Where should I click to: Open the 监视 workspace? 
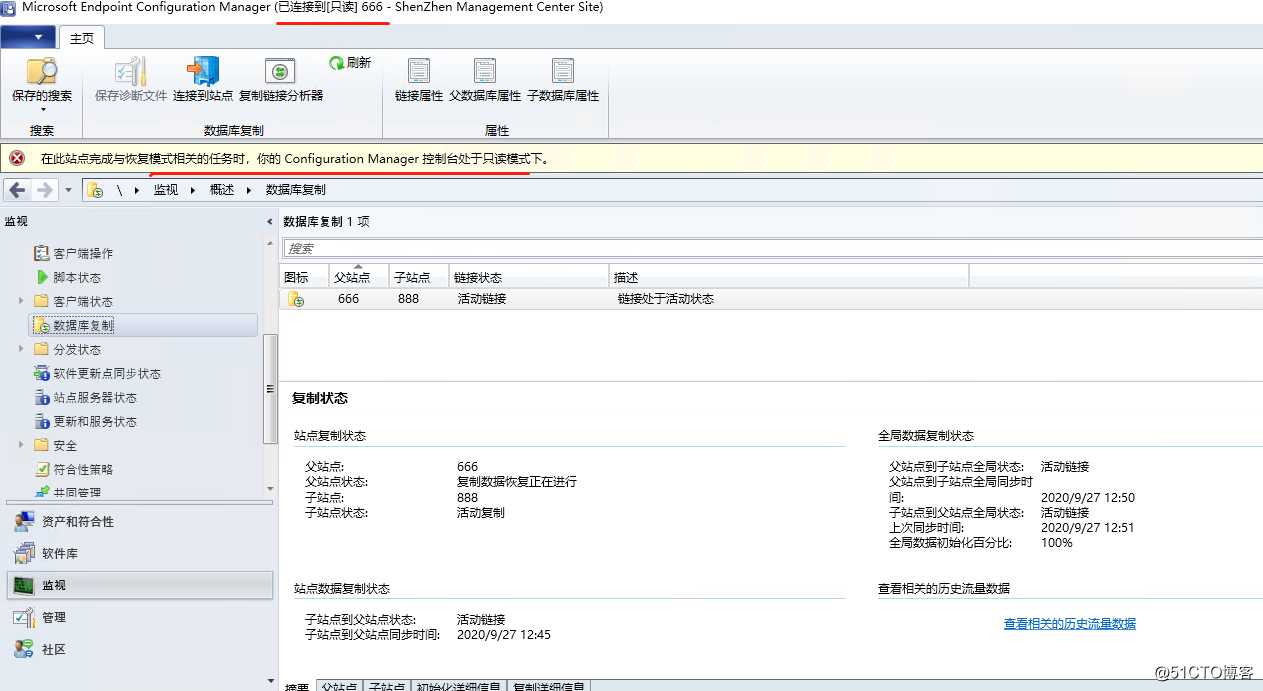pyautogui.click(x=138, y=585)
